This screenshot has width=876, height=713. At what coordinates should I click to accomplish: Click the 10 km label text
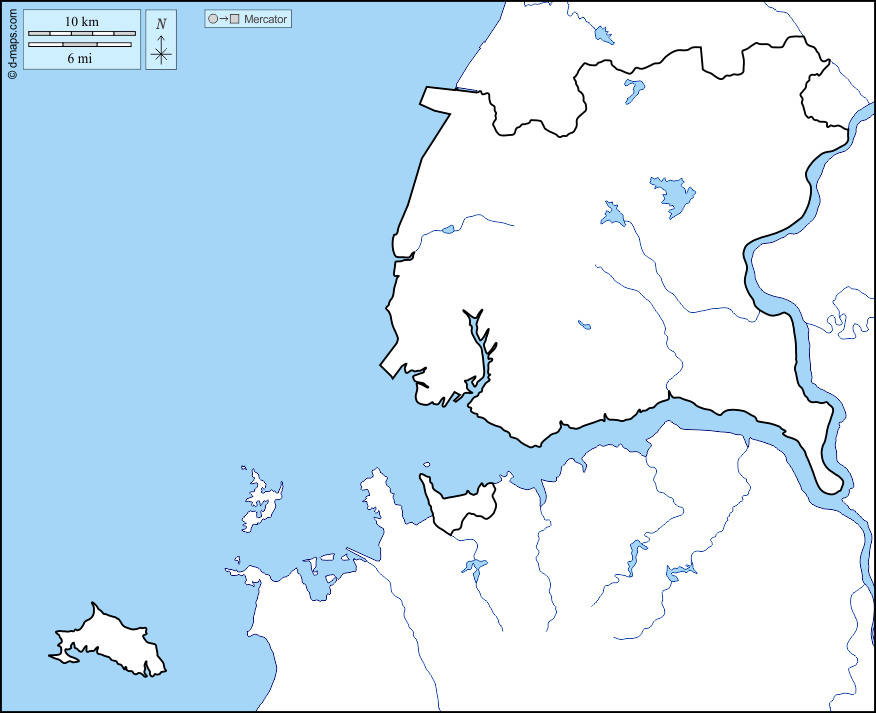tap(81, 21)
